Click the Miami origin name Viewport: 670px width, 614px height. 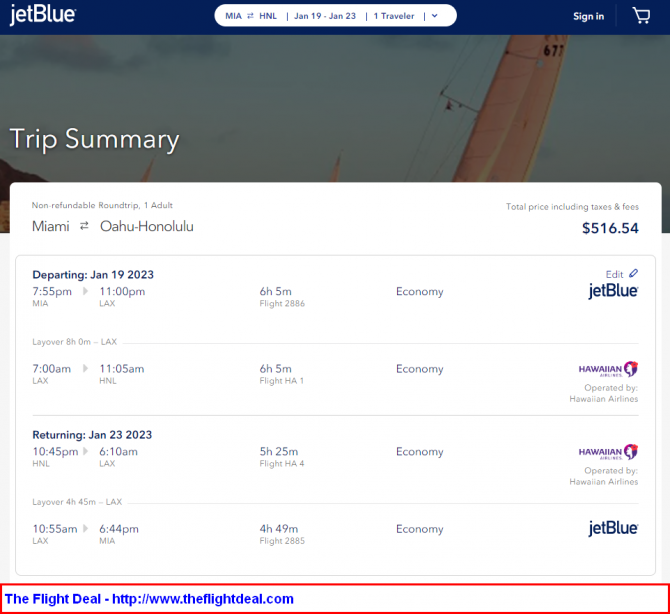(50, 226)
